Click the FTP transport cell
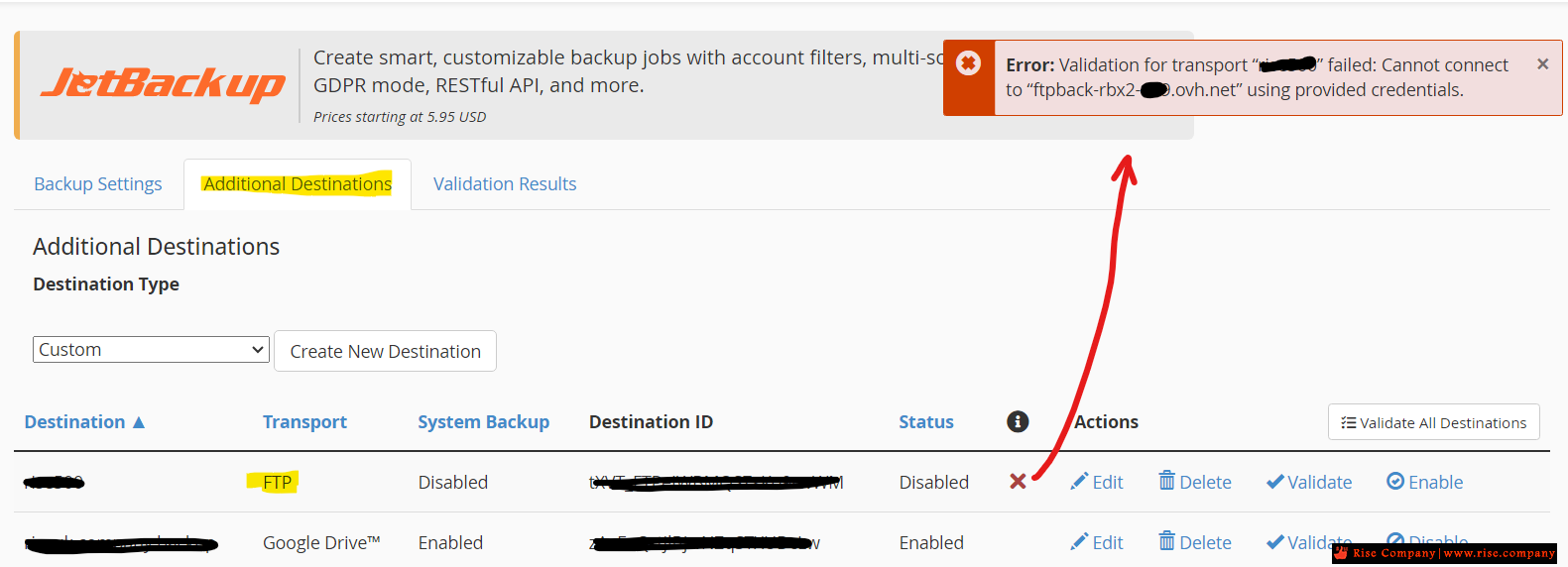Image resolution: width=1568 pixels, height=567 pixels. tap(277, 483)
